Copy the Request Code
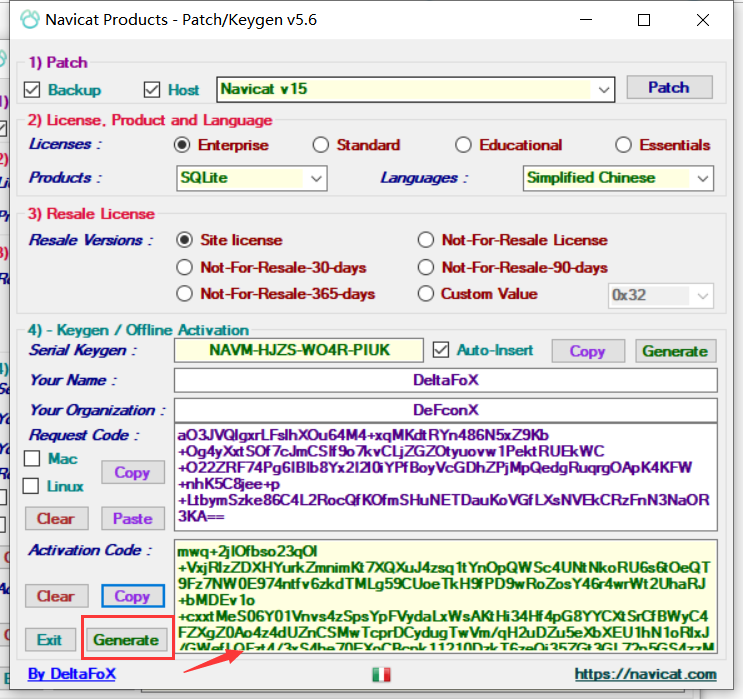This screenshot has height=699, width=743. tap(133, 472)
